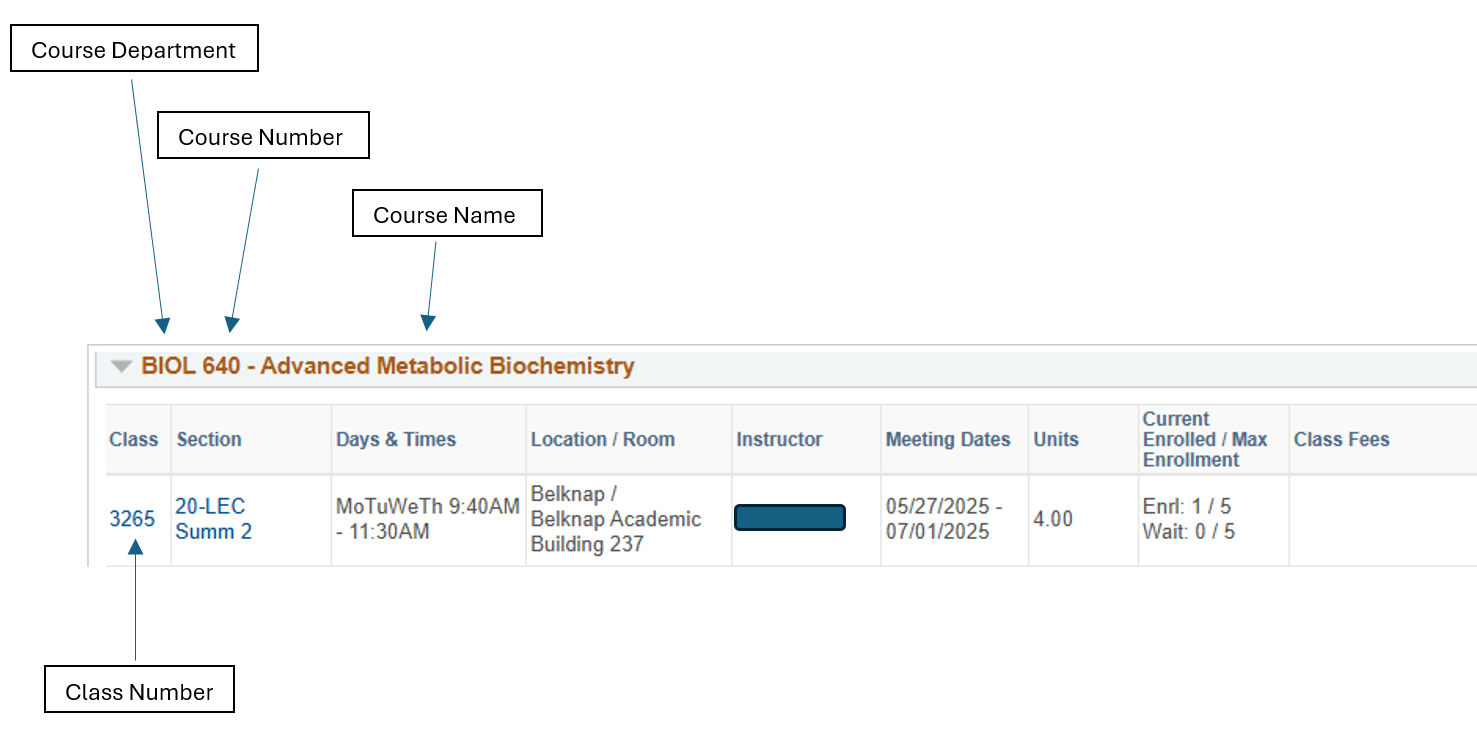Viewport: 1477px width, 734px height.
Task: Select the Class column header
Action: click(134, 439)
